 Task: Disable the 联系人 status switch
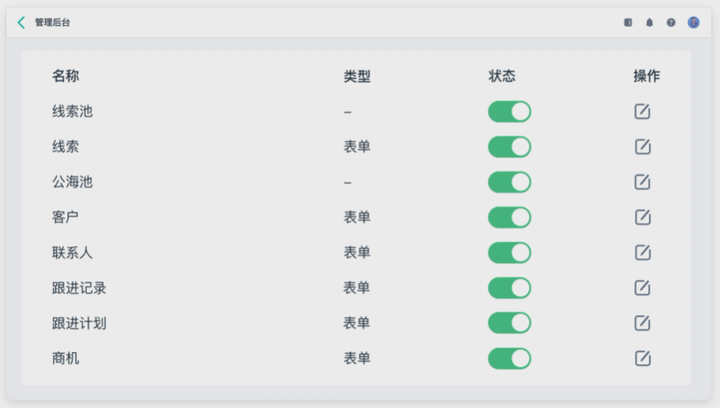(x=509, y=252)
